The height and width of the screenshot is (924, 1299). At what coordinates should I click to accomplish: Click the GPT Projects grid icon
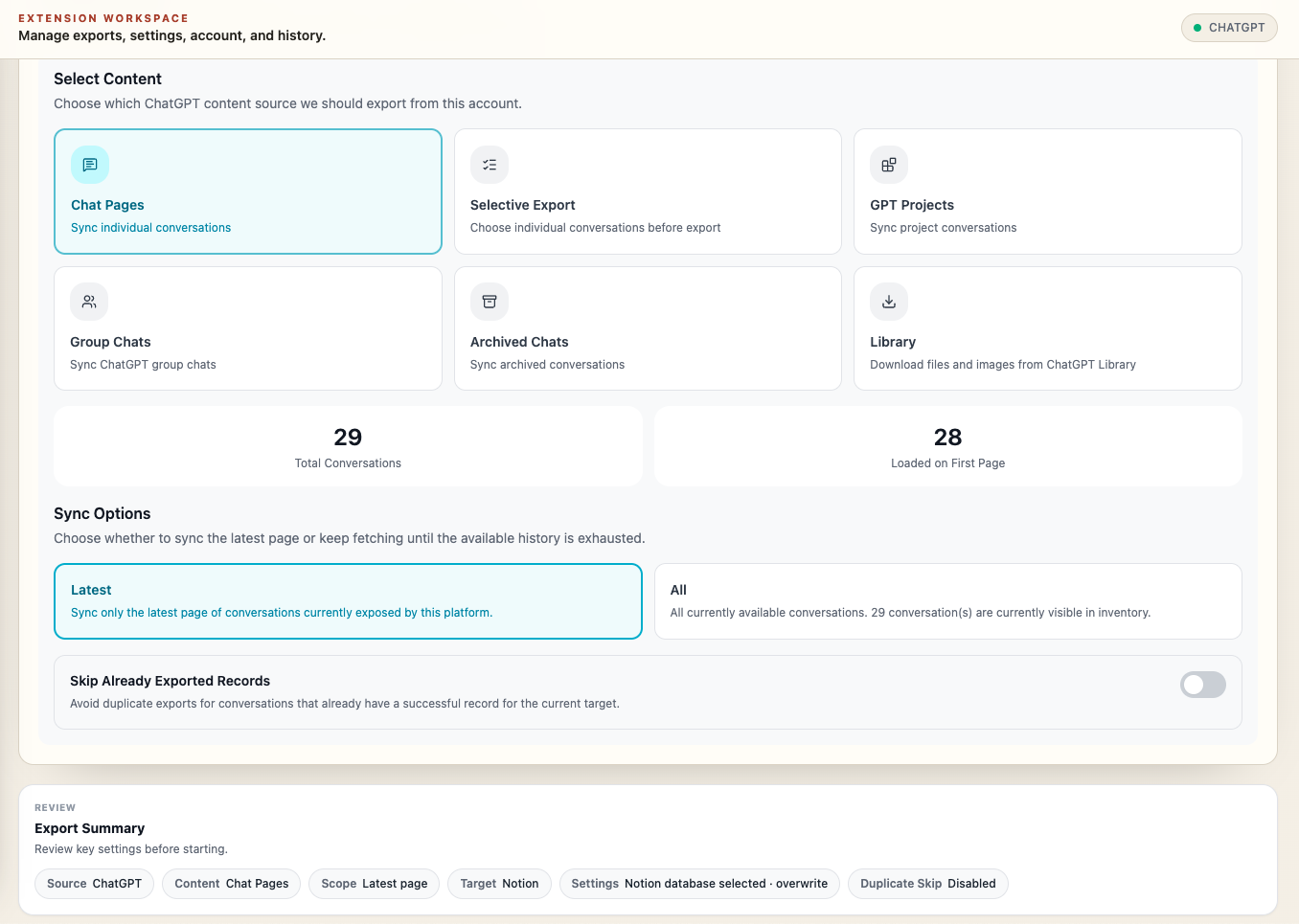pyautogui.click(x=889, y=165)
